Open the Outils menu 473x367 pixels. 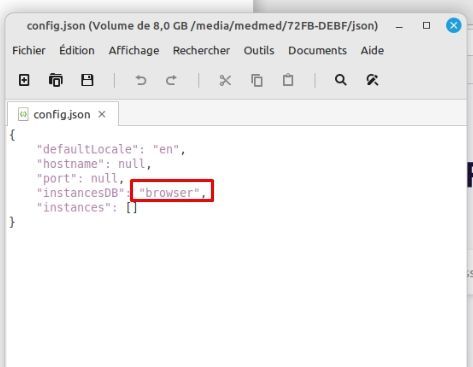click(259, 50)
